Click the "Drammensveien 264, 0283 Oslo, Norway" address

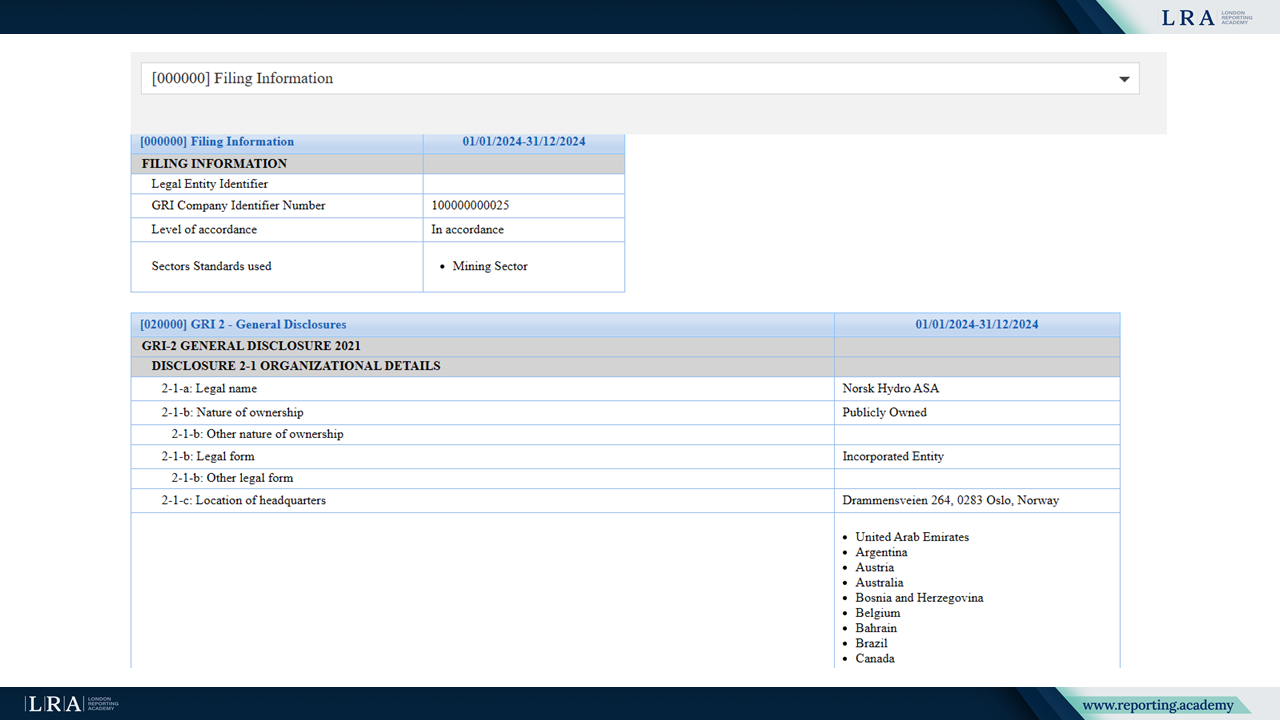(x=951, y=501)
